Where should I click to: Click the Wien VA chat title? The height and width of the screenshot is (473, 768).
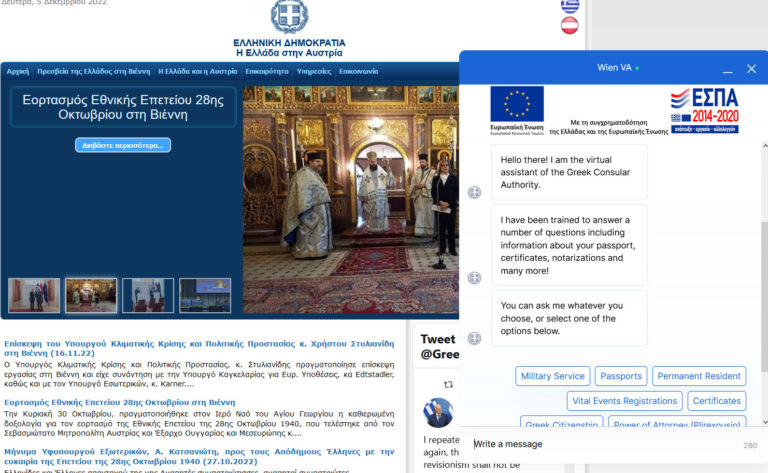614,68
